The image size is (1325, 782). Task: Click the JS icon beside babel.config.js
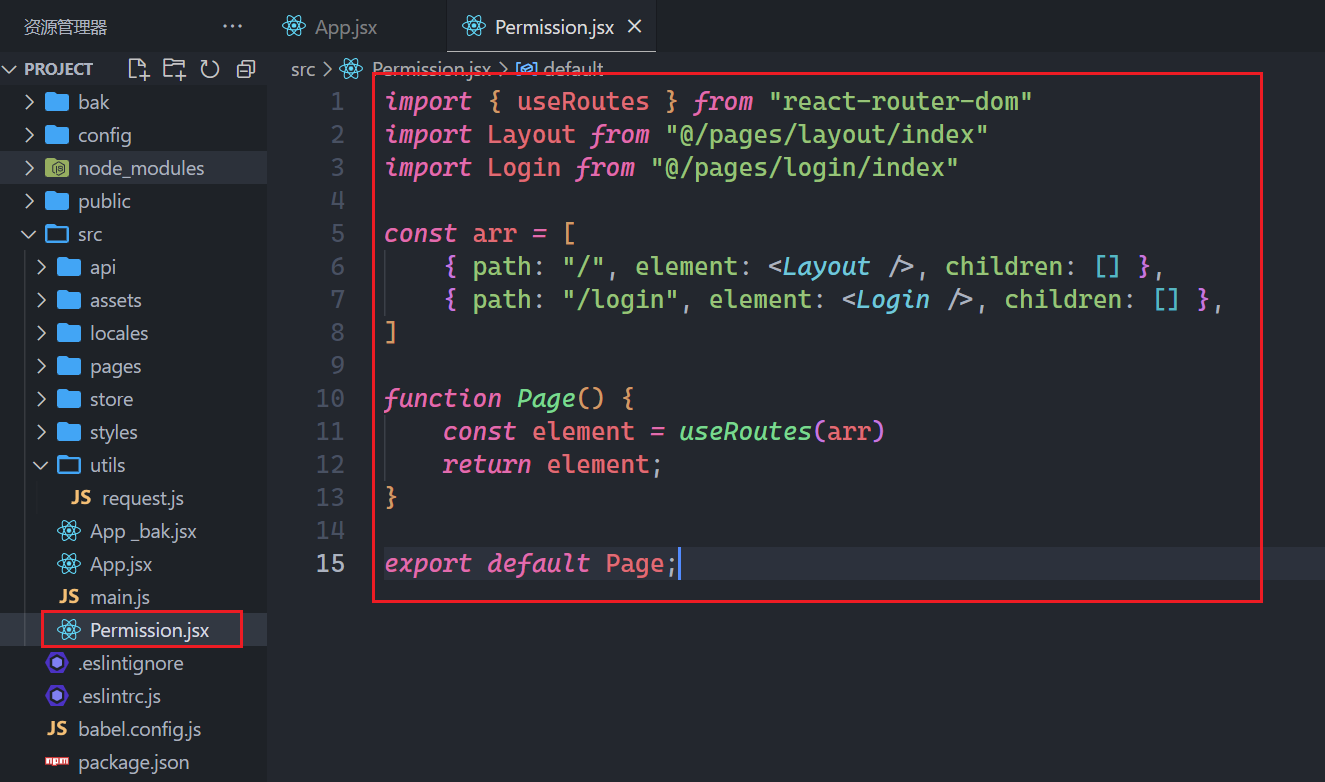click(57, 729)
